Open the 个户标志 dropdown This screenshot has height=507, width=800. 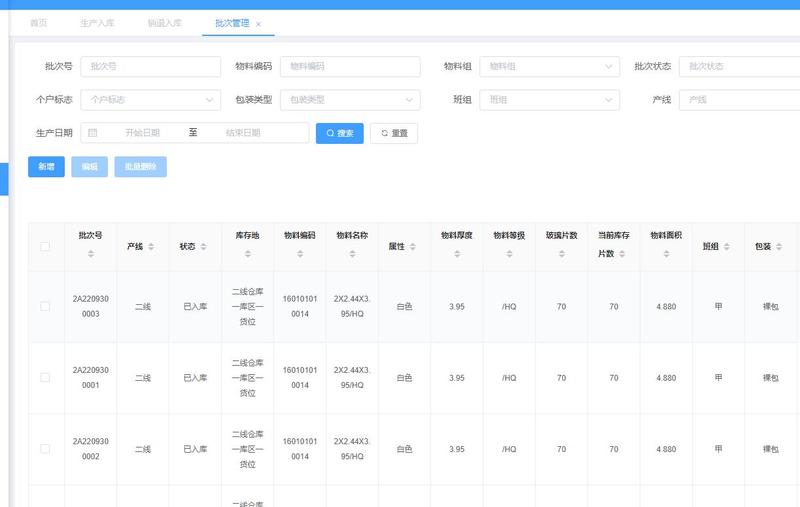pos(151,100)
